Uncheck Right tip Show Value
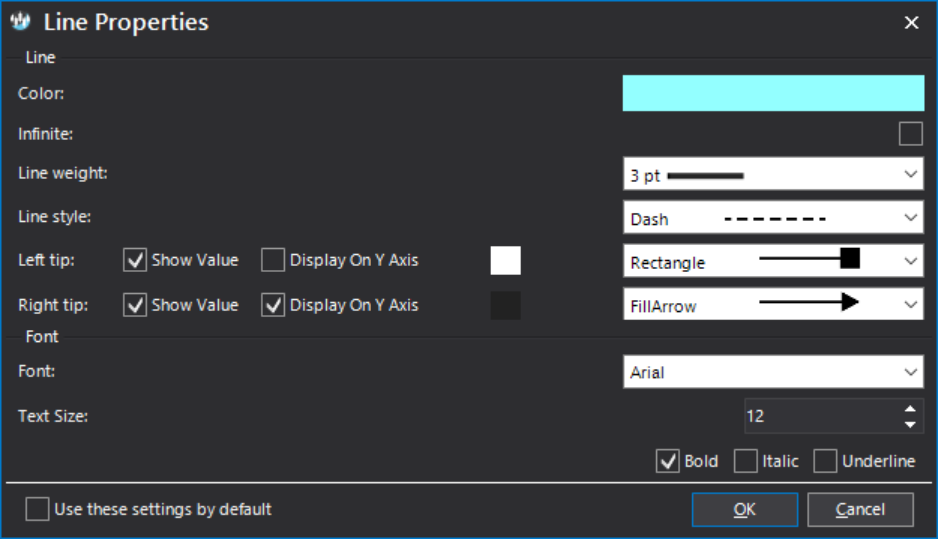This screenshot has width=938, height=539. pyautogui.click(x=135, y=305)
